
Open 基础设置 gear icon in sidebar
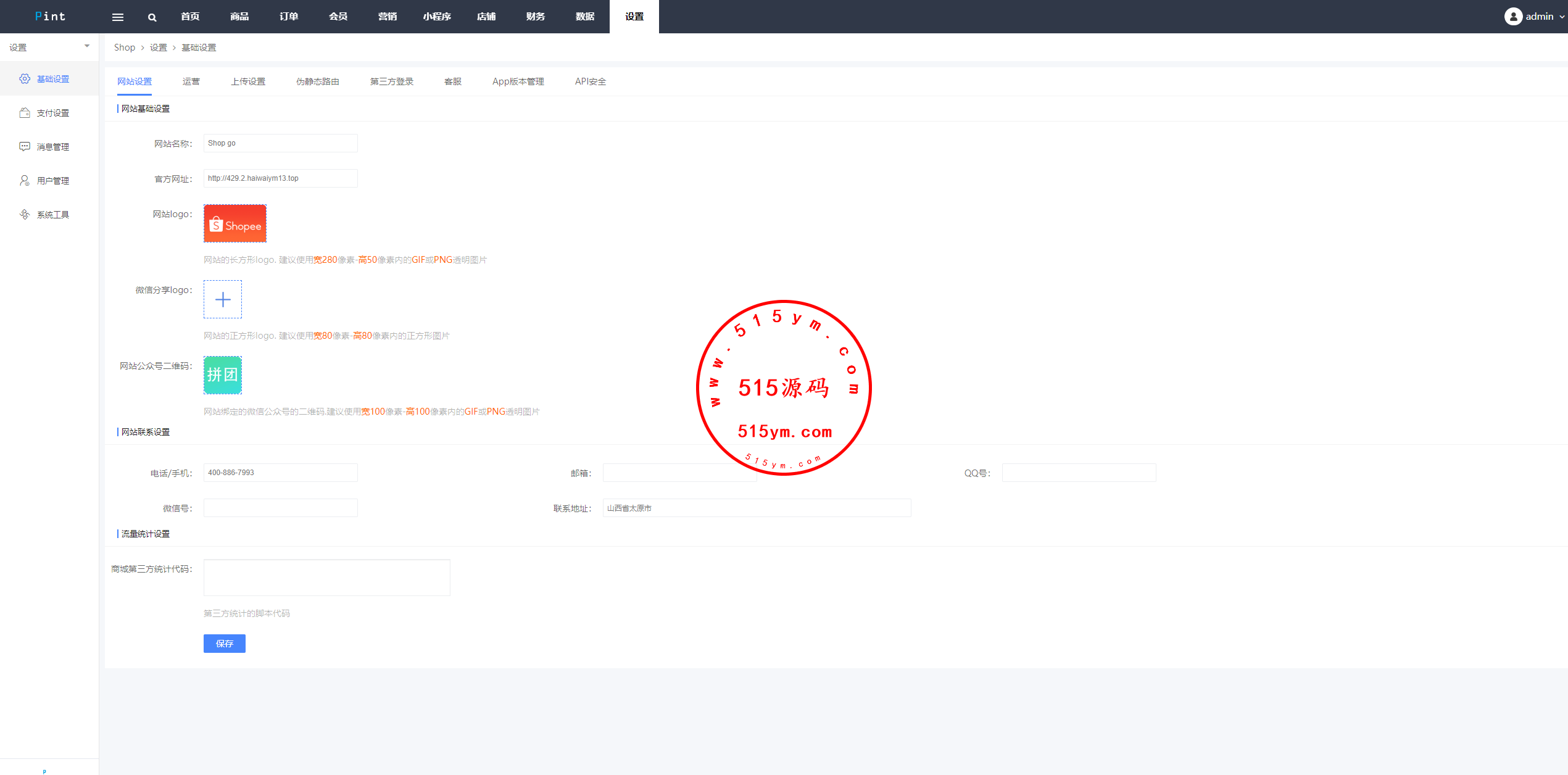coord(25,79)
